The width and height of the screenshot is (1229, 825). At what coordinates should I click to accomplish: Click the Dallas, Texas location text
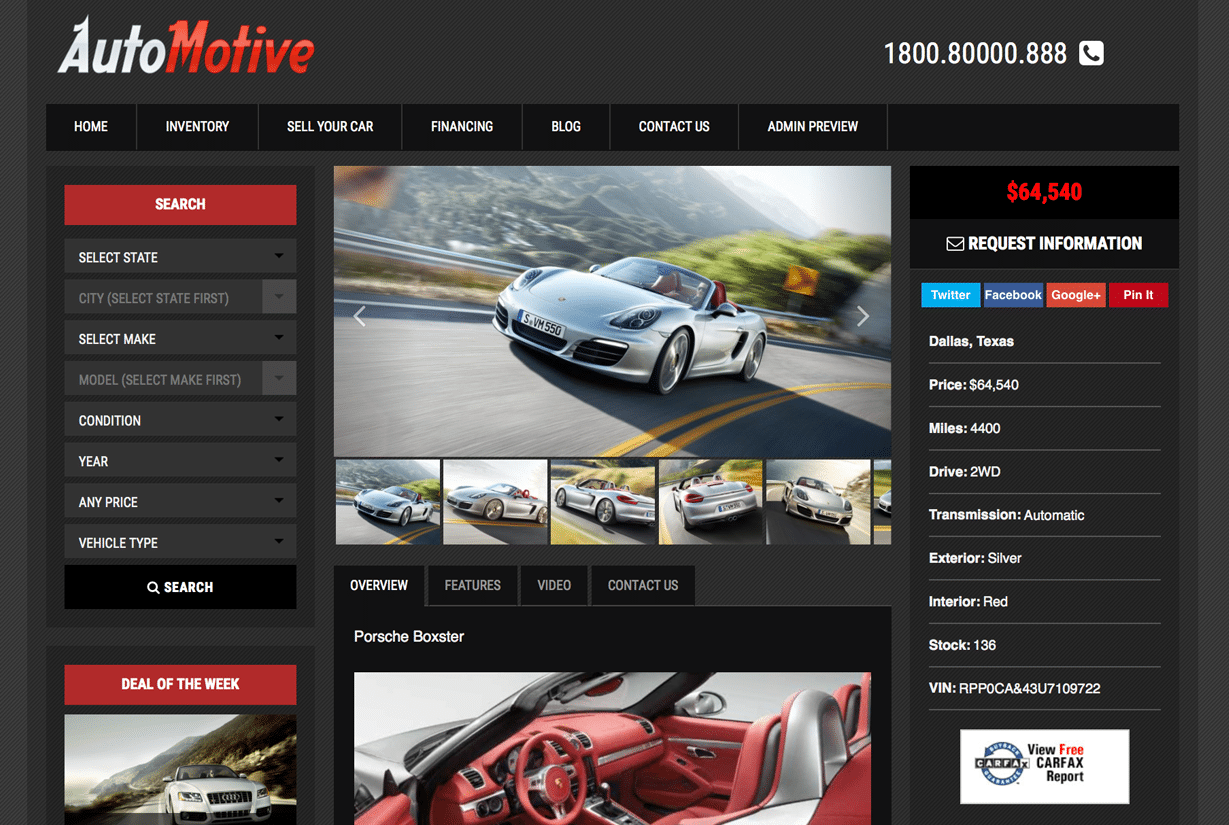(x=971, y=341)
